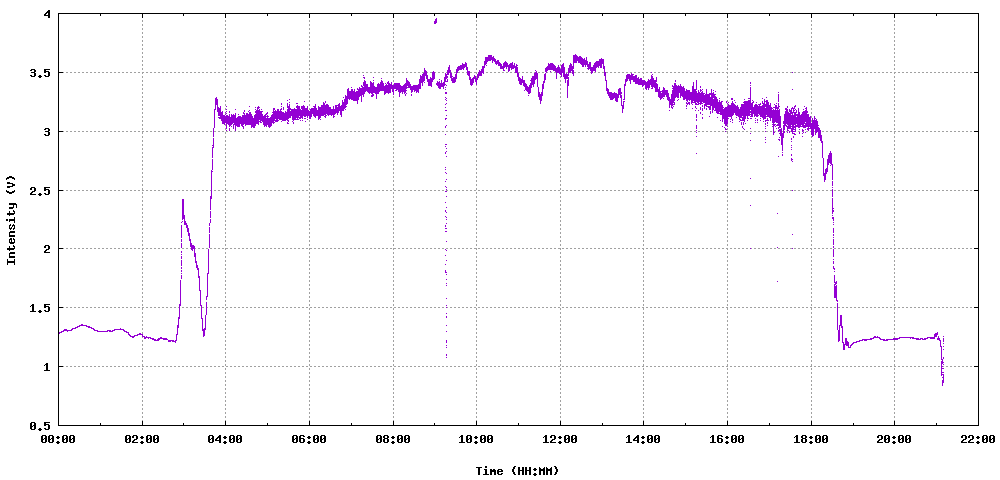Screen dimensions: 1000x480
Task: Click the 3 intensity axis label
Action: tap(48, 132)
